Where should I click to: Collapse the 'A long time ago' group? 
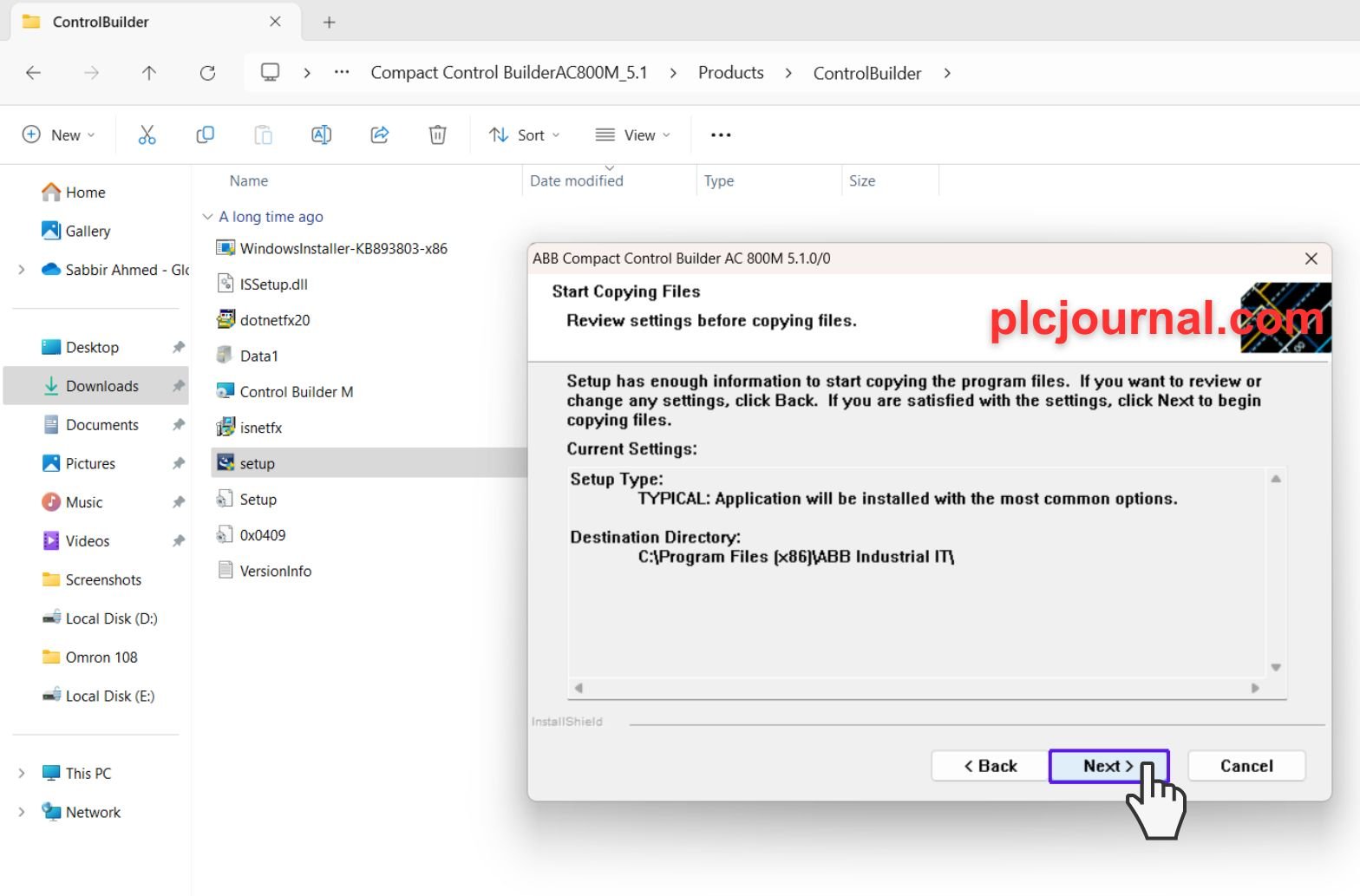(x=207, y=217)
